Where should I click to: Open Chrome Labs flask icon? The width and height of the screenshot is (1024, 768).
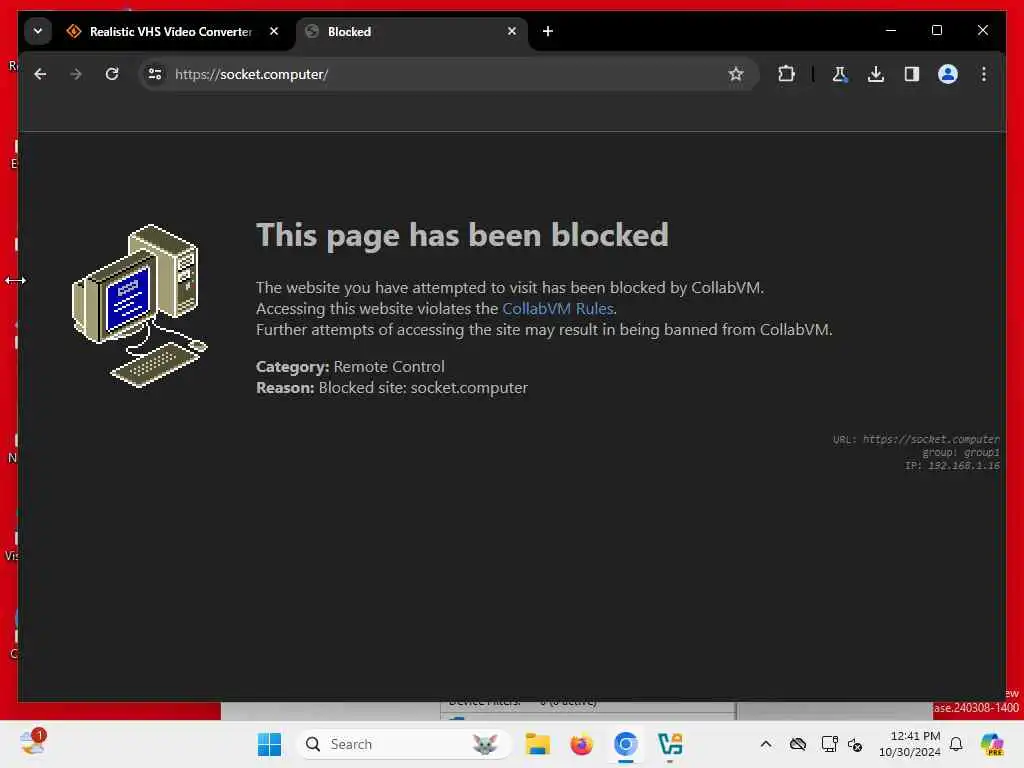click(x=840, y=74)
